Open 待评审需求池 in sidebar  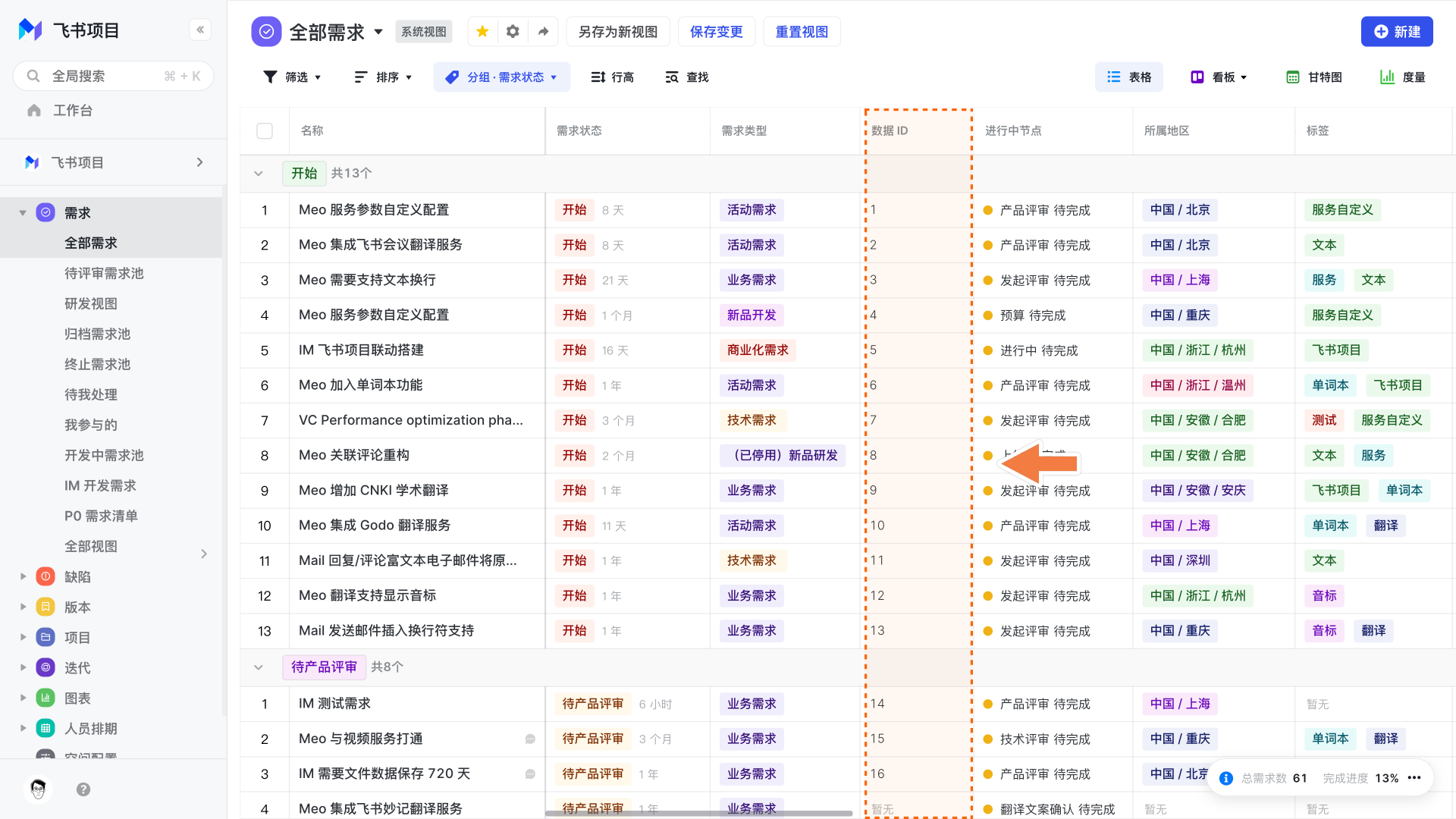104,274
